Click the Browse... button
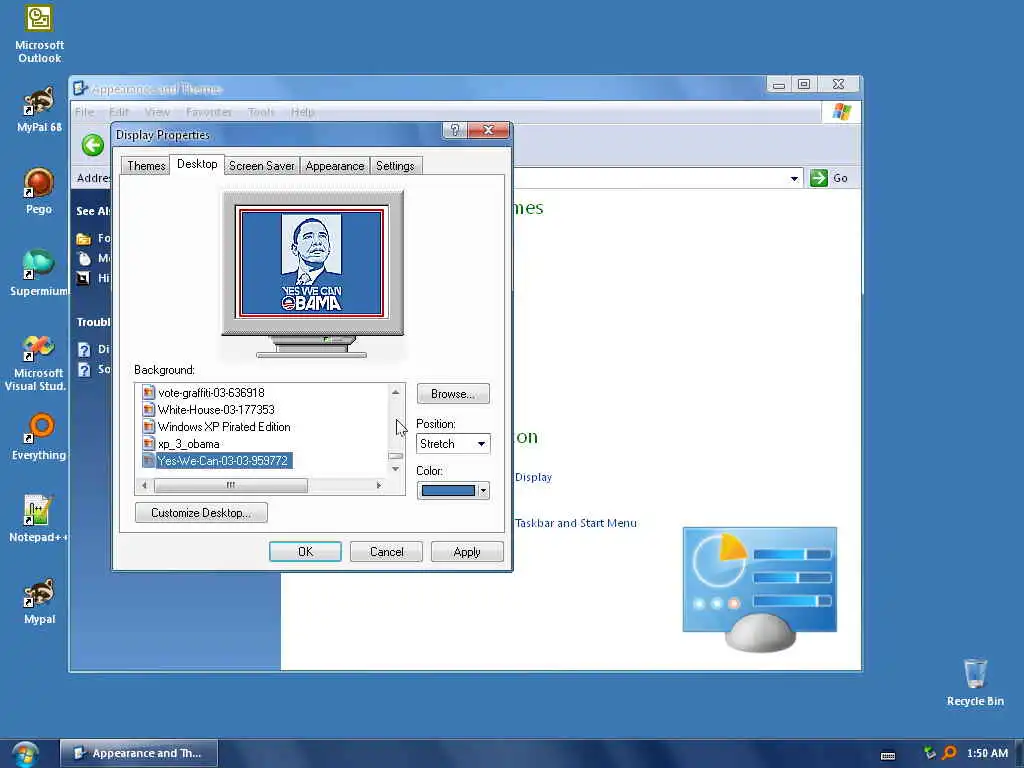 [x=453, y=394]
